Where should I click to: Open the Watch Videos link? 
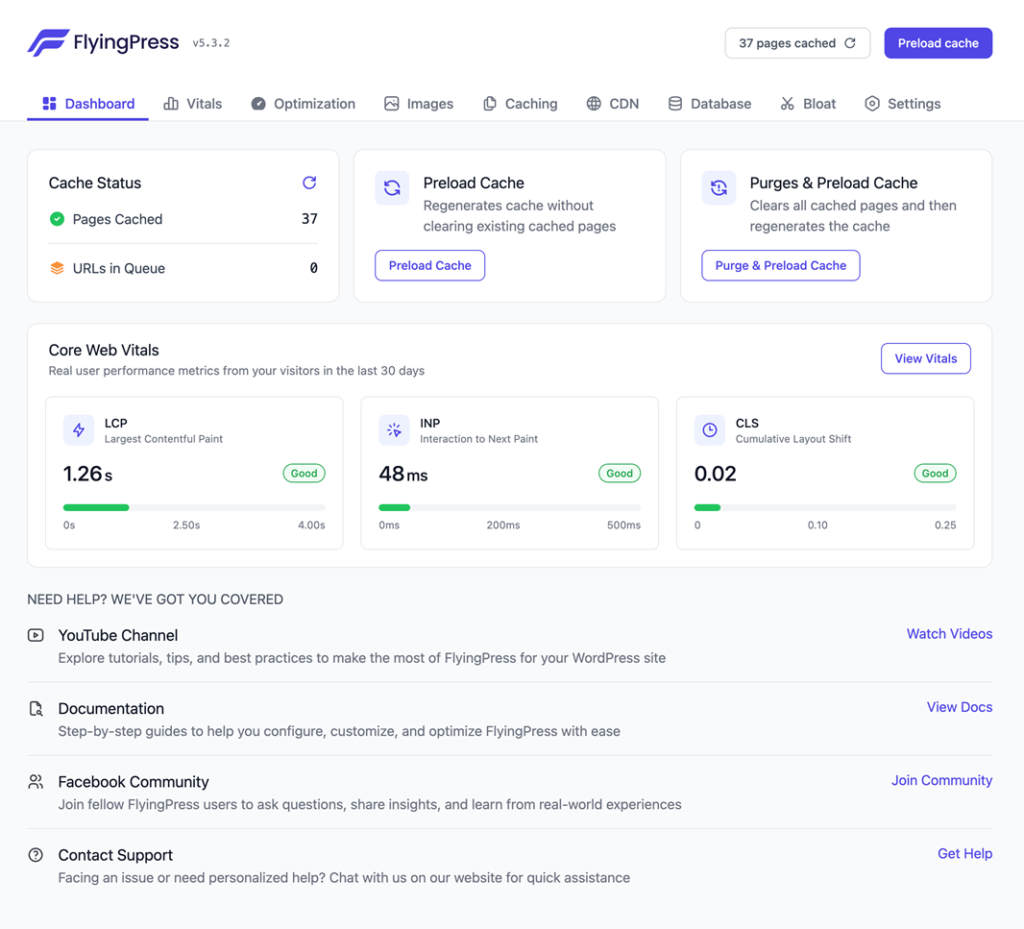coord(948,633)
